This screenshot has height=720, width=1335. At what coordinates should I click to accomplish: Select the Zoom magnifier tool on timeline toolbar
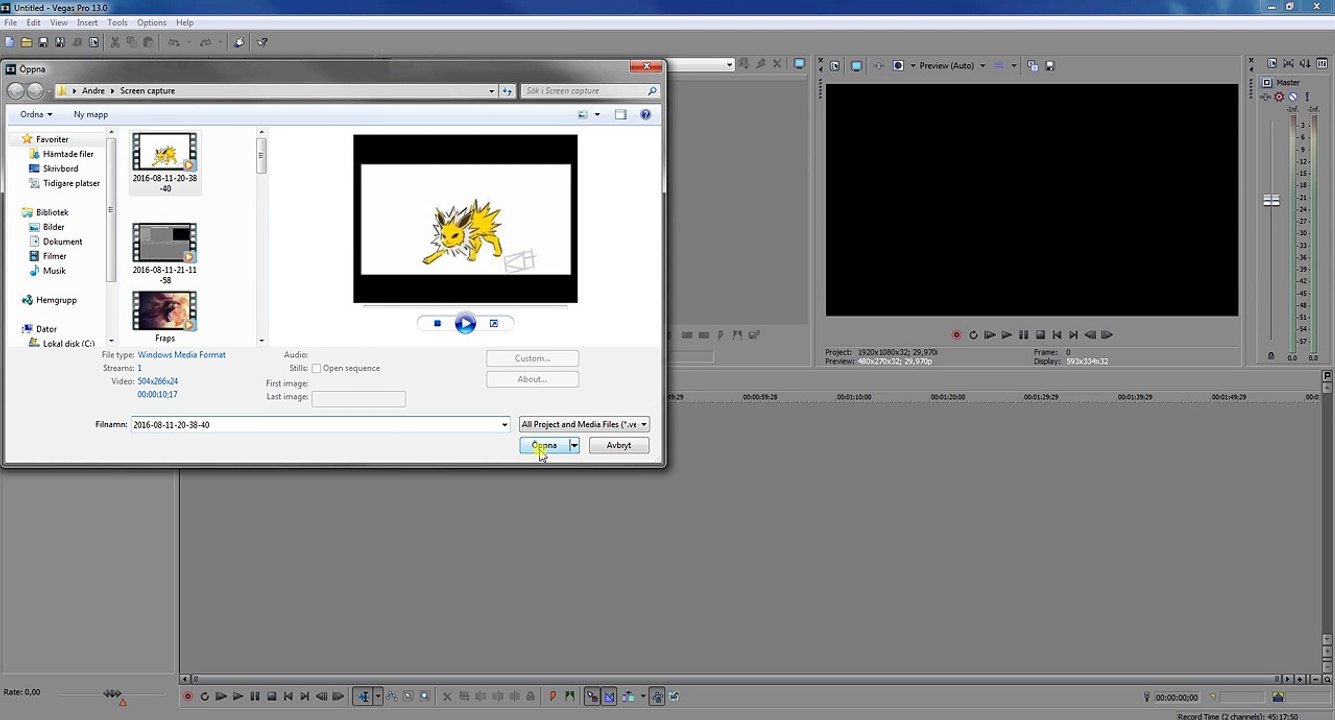coord(425,696)
